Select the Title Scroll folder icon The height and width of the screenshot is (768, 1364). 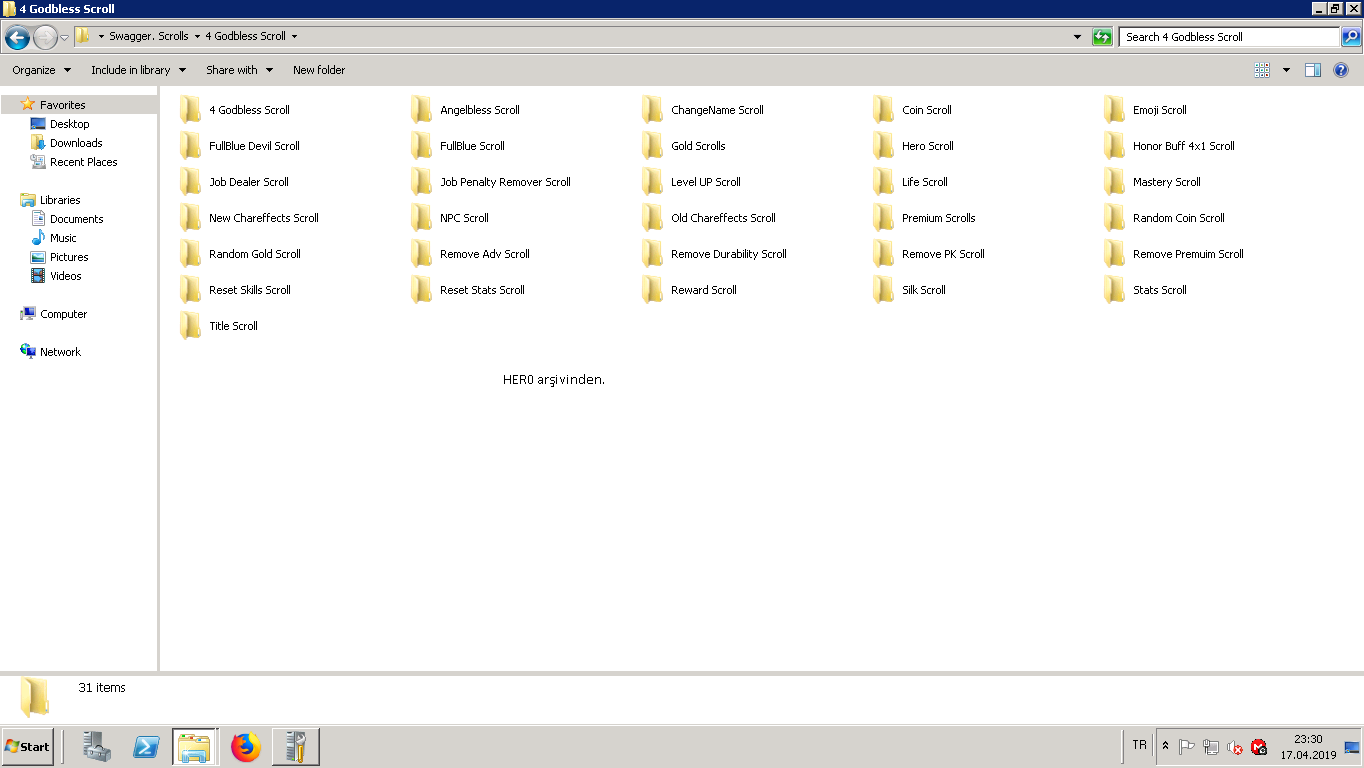point(190,326)
